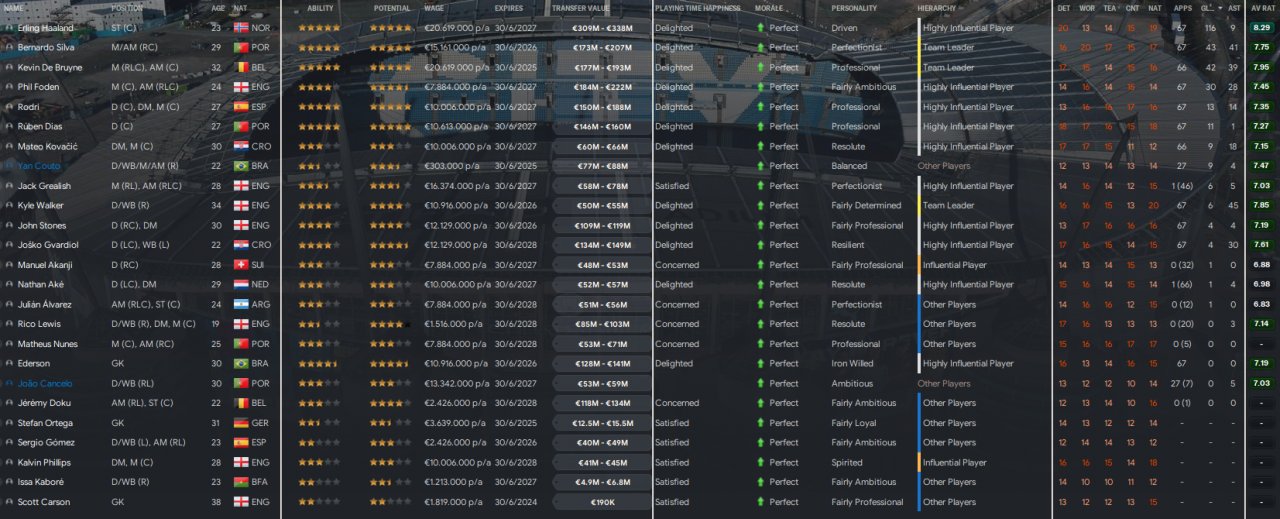Screen dimensions: 1280x519
Task: Sort by the HIERARCHY column header
Action: point(937,8)
